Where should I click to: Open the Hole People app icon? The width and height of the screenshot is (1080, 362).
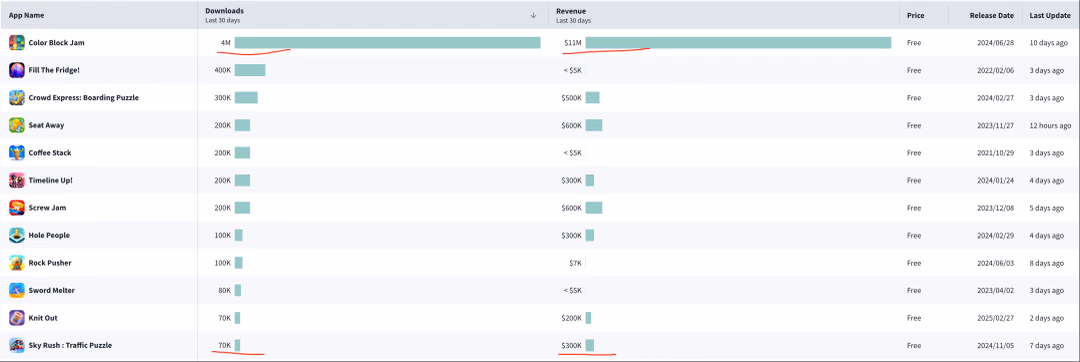[x=17, y=235]
